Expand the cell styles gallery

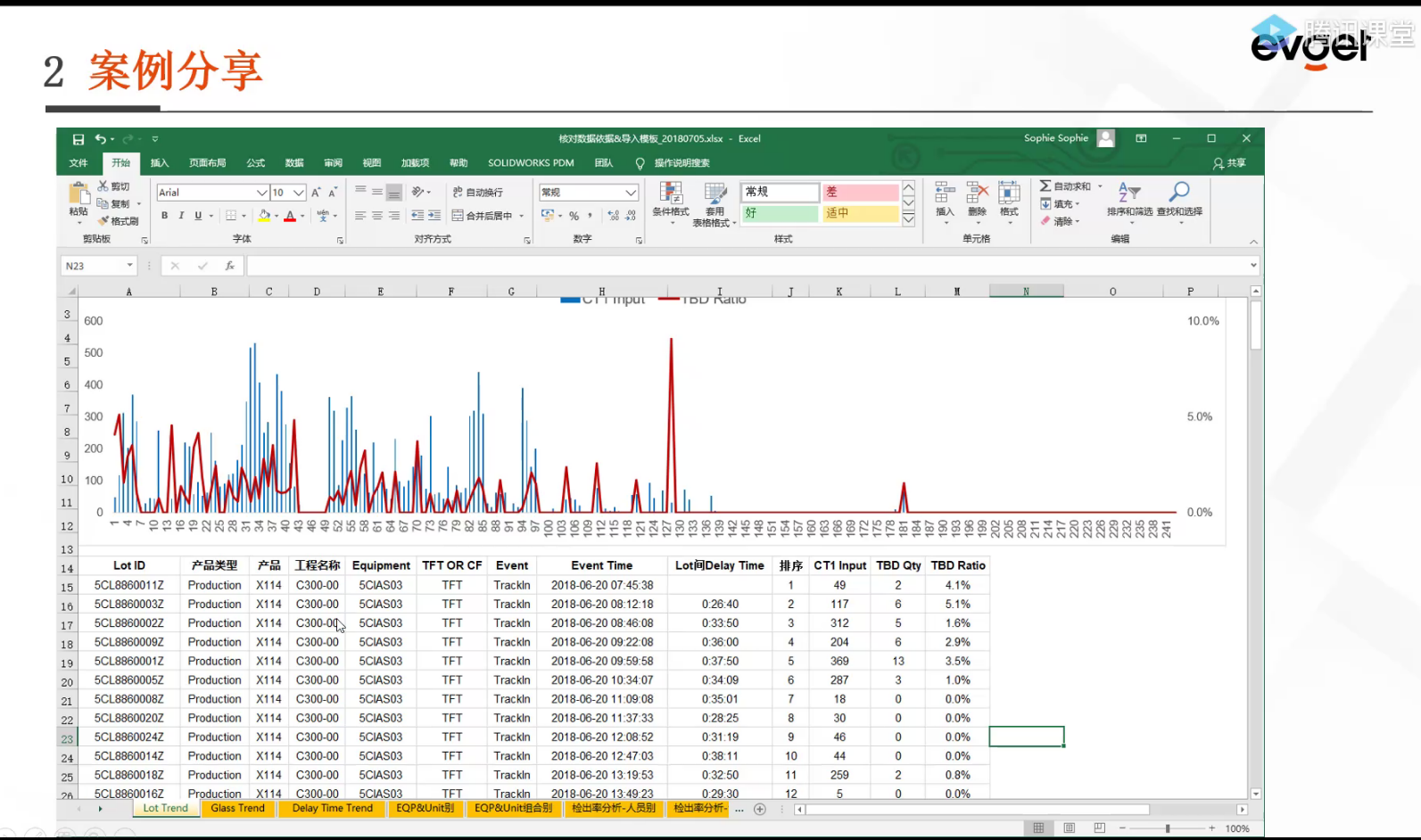click(x=909, y=220)
